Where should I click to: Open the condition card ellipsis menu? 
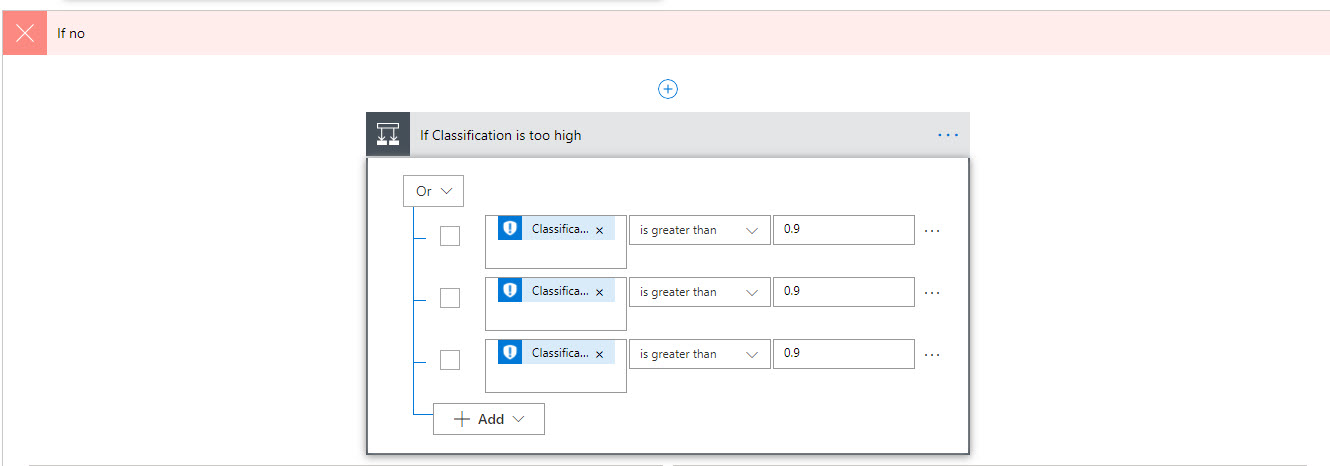click(948, 135)
